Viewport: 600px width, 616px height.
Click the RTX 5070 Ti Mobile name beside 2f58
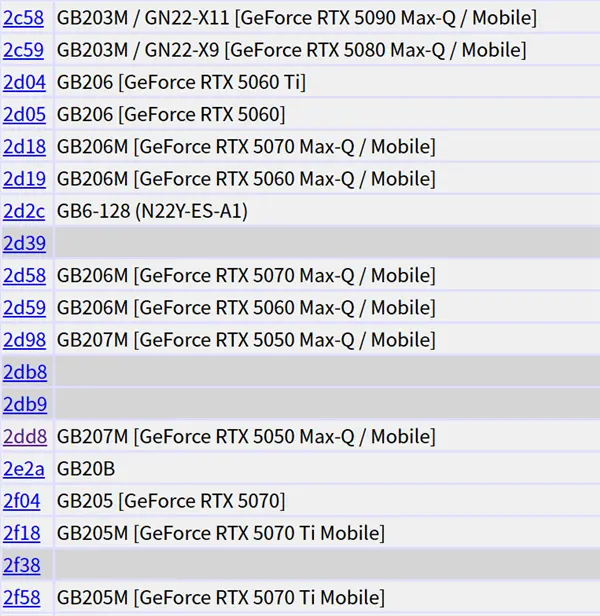(x=221, y=598)
